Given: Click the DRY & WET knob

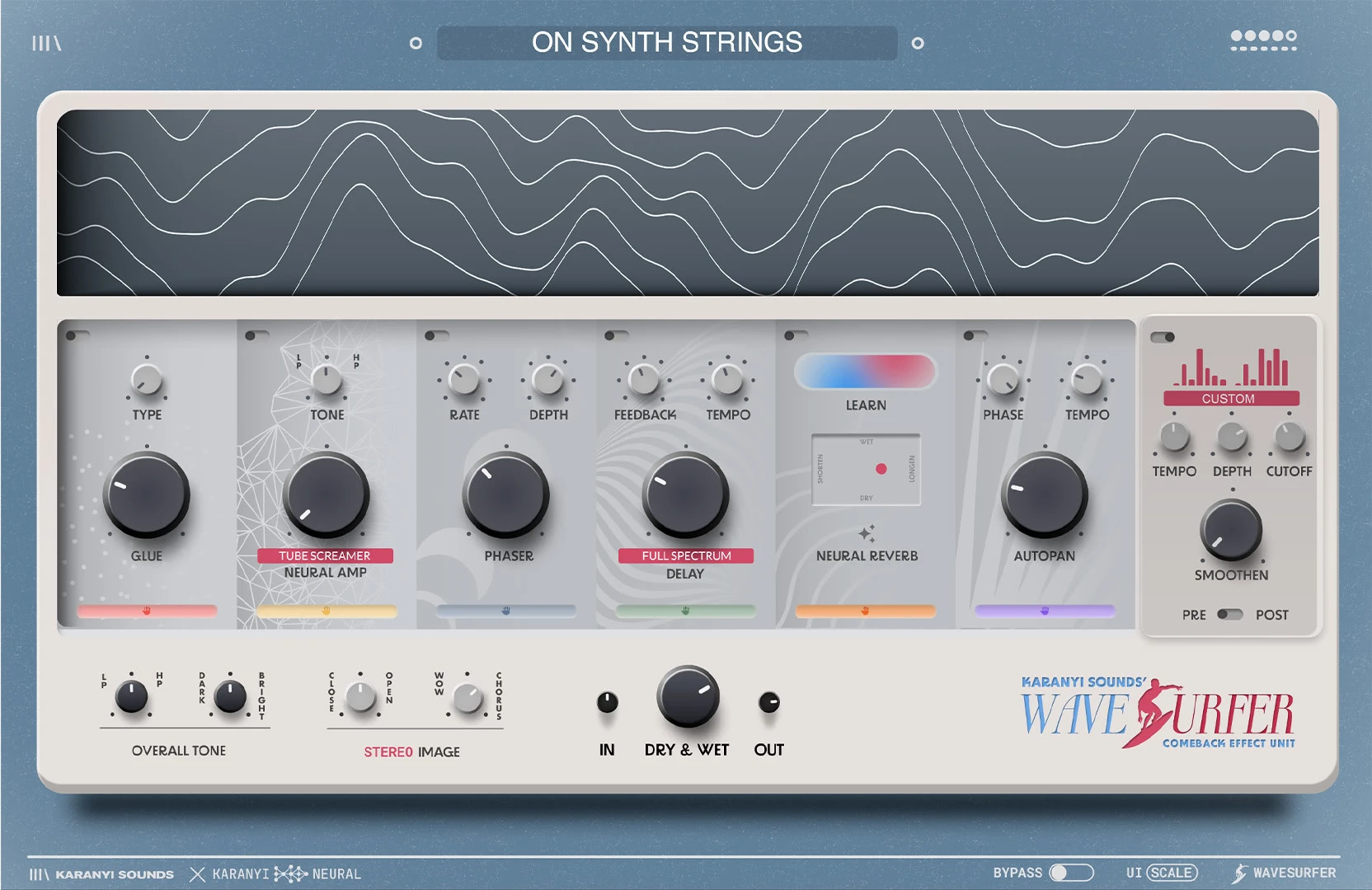Looking at the screenshot, I should click(x=688, y=697).
